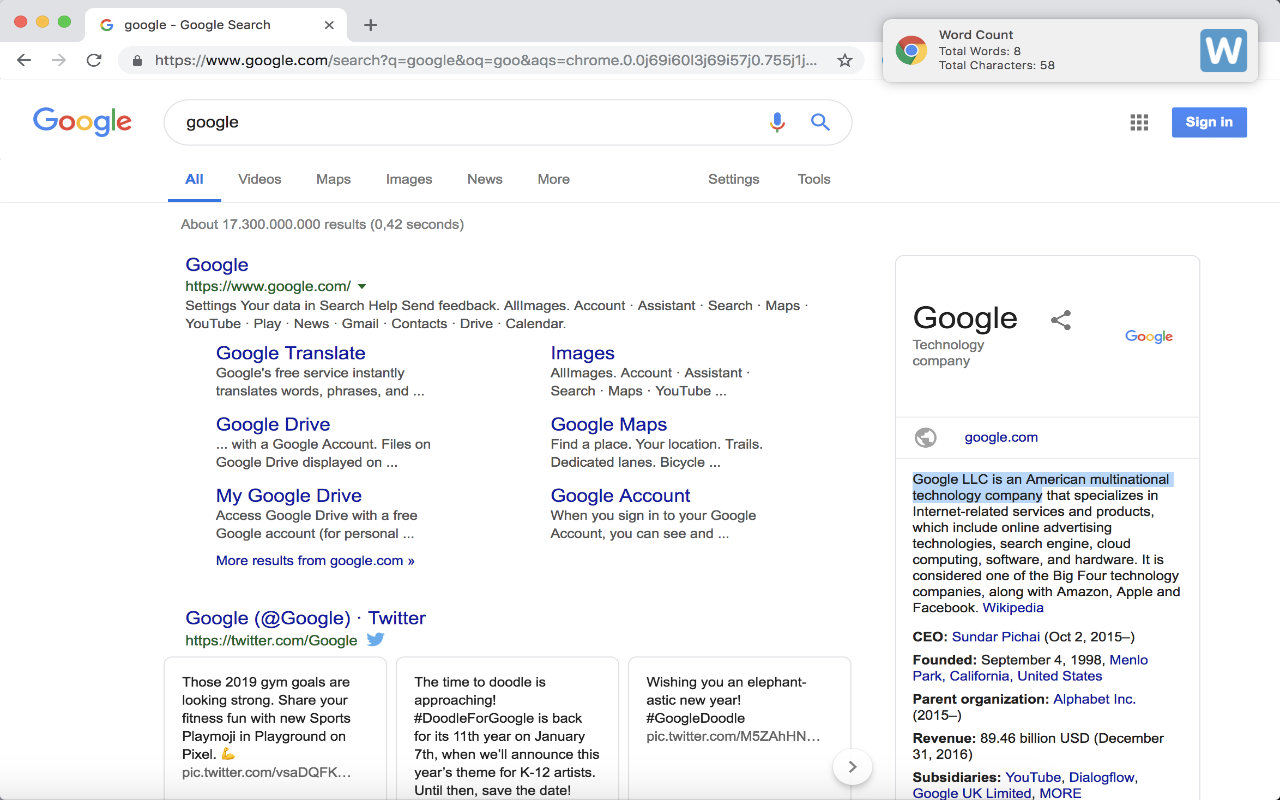Click the small Google logo in the knowledge panel
1280x800 pixels.
1149,337
